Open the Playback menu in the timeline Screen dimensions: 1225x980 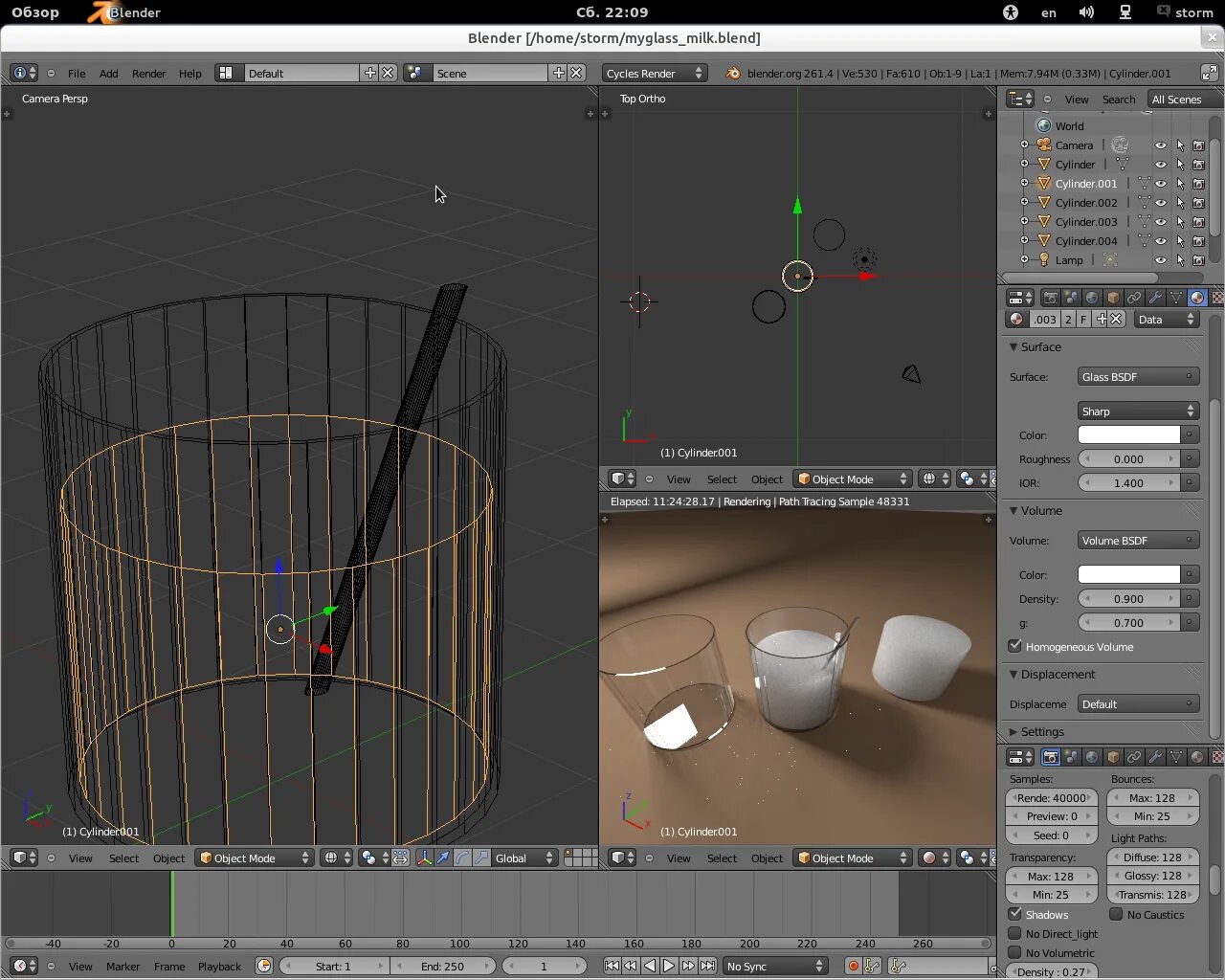219,967
